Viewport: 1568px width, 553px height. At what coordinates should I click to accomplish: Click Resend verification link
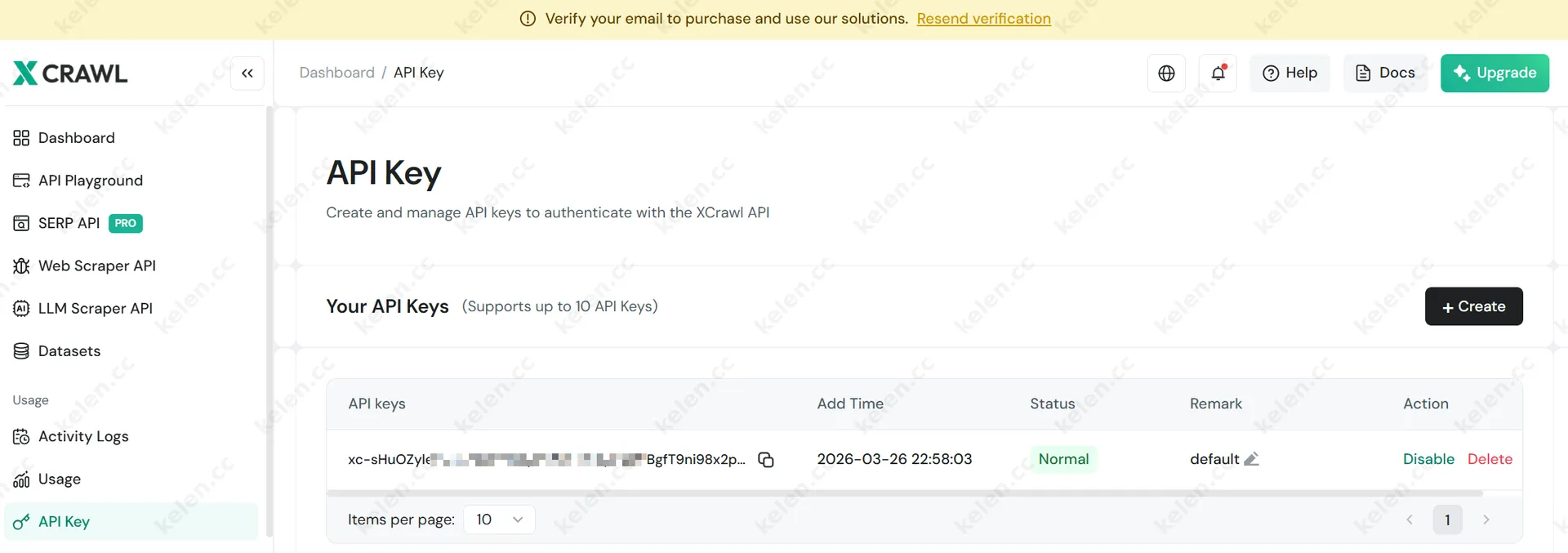click(983, 18)
